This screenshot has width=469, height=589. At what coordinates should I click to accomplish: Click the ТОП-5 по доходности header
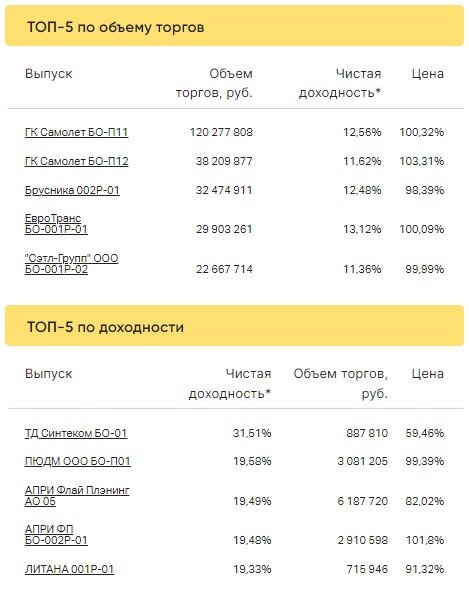[234, 326]
